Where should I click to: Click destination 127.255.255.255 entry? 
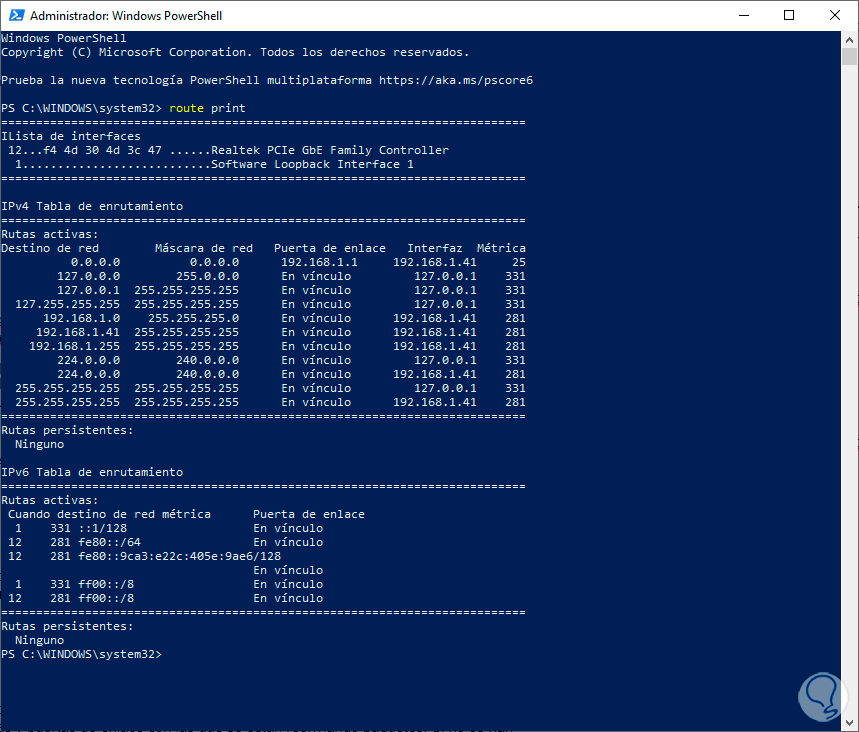[67, 304]
